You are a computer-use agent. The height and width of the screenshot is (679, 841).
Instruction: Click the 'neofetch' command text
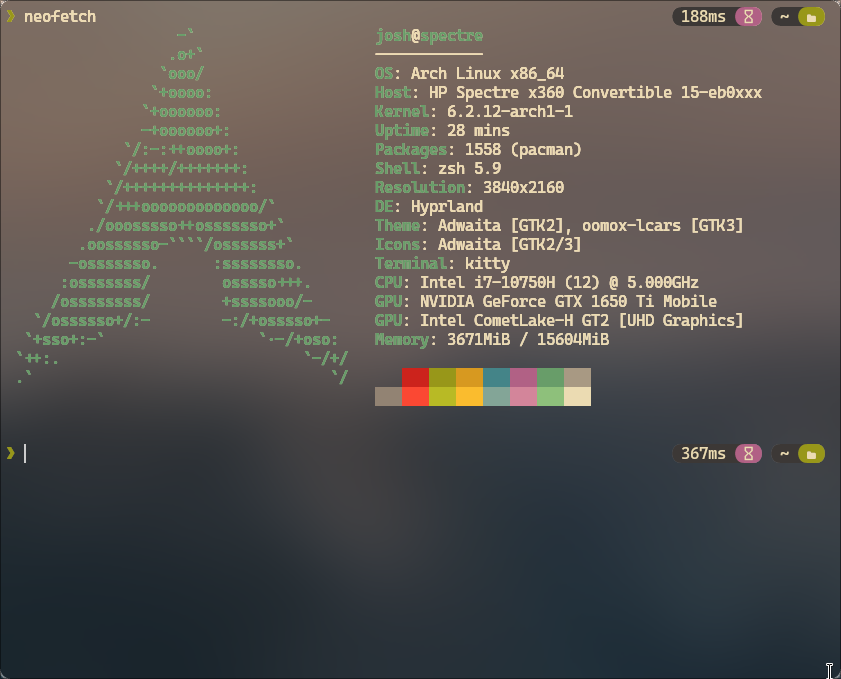coord(60,17)
